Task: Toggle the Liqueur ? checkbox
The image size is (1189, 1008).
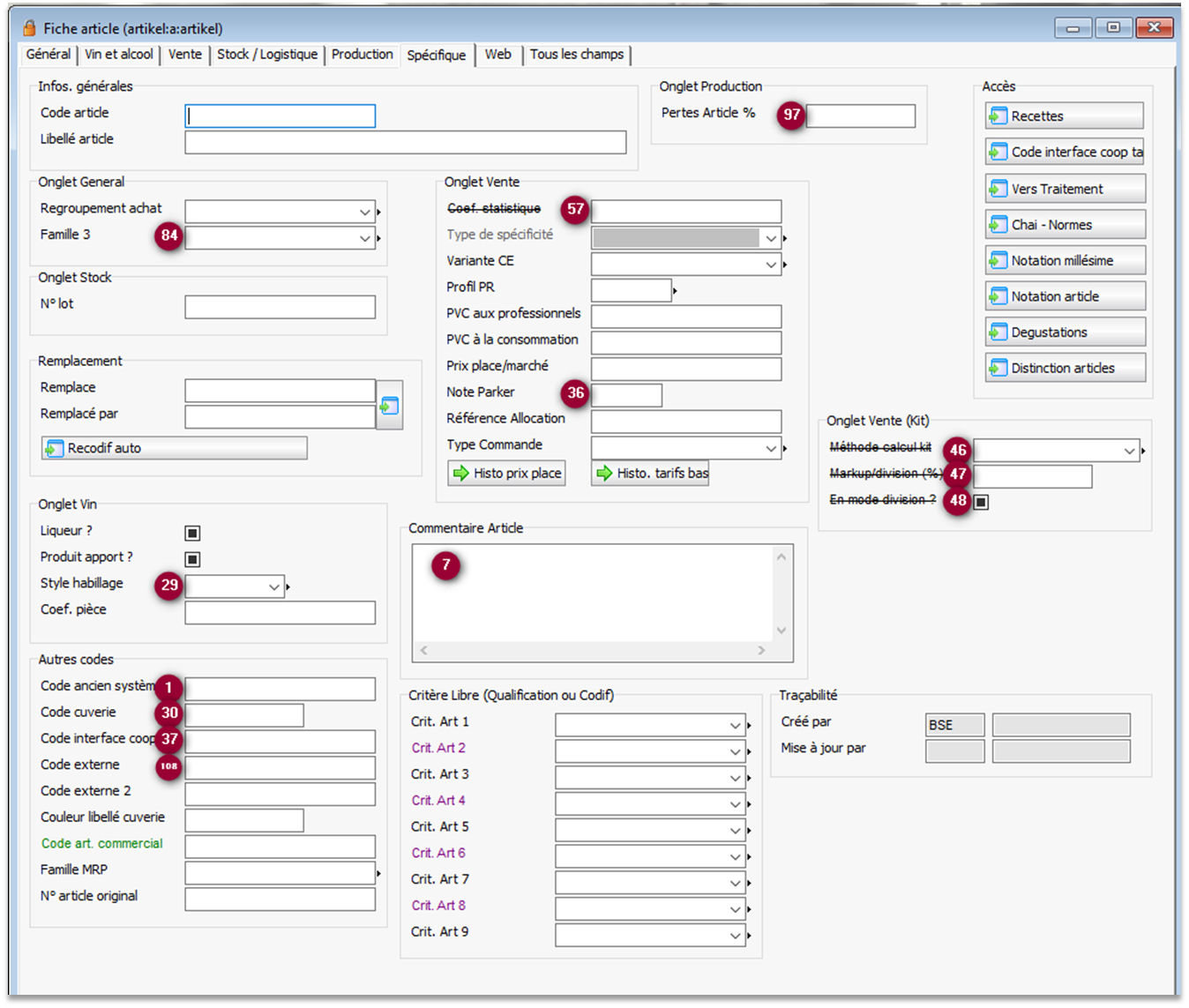Action: click(192, 533)
